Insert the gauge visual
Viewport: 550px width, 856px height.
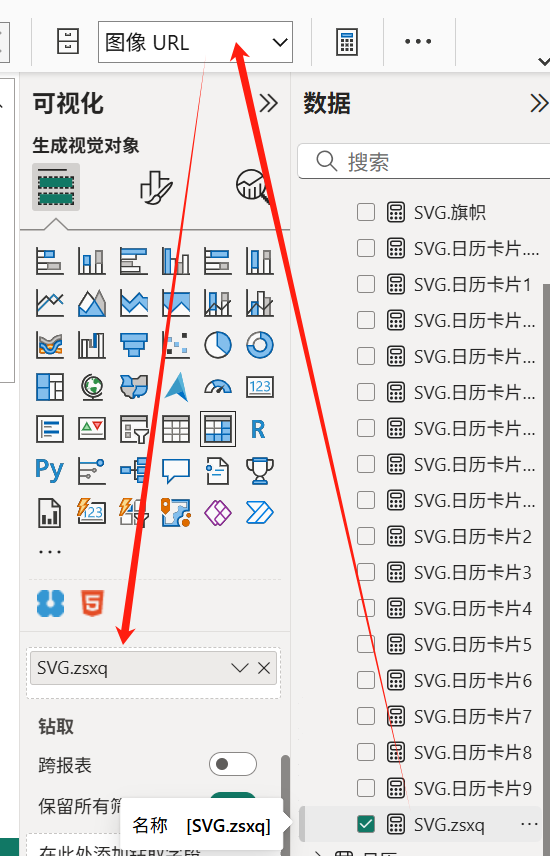click(217, 387)
